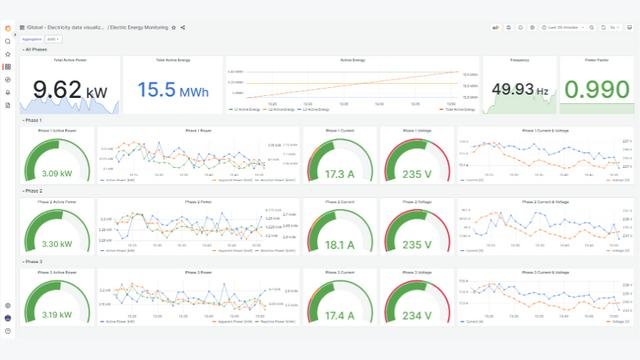Open the sidebar Alerting bell icon

click(8, 92)
